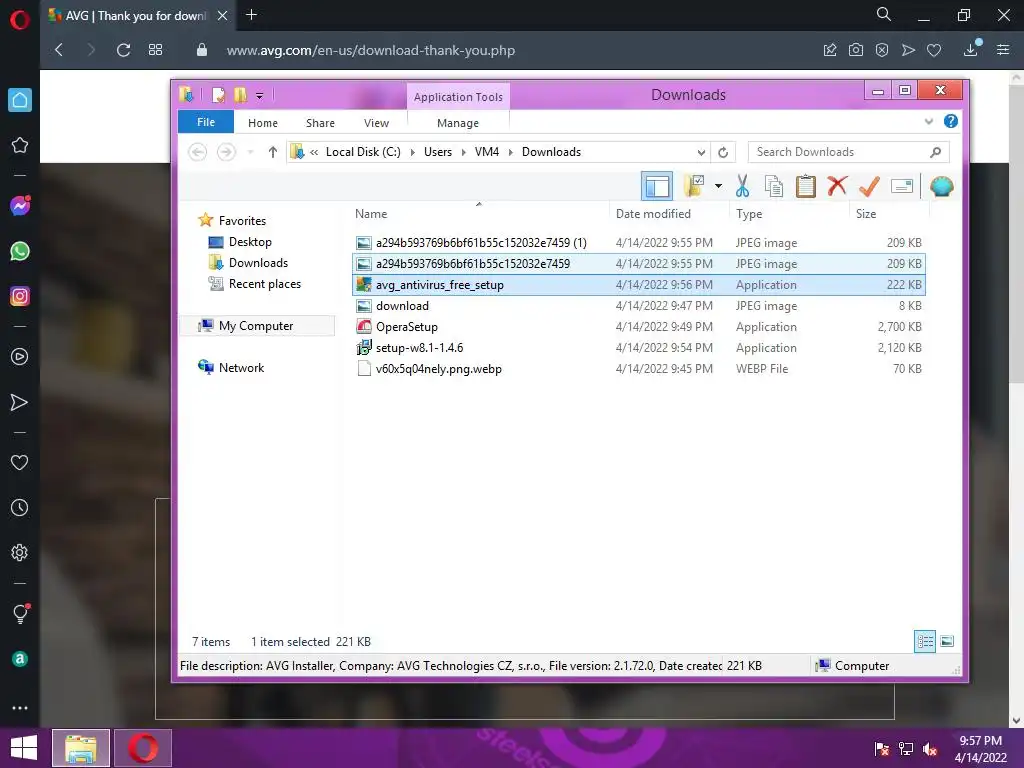Click Users in the address breadcrumb
The width and height of the screenshot is (1024, 768).
[x=438, y=152]
